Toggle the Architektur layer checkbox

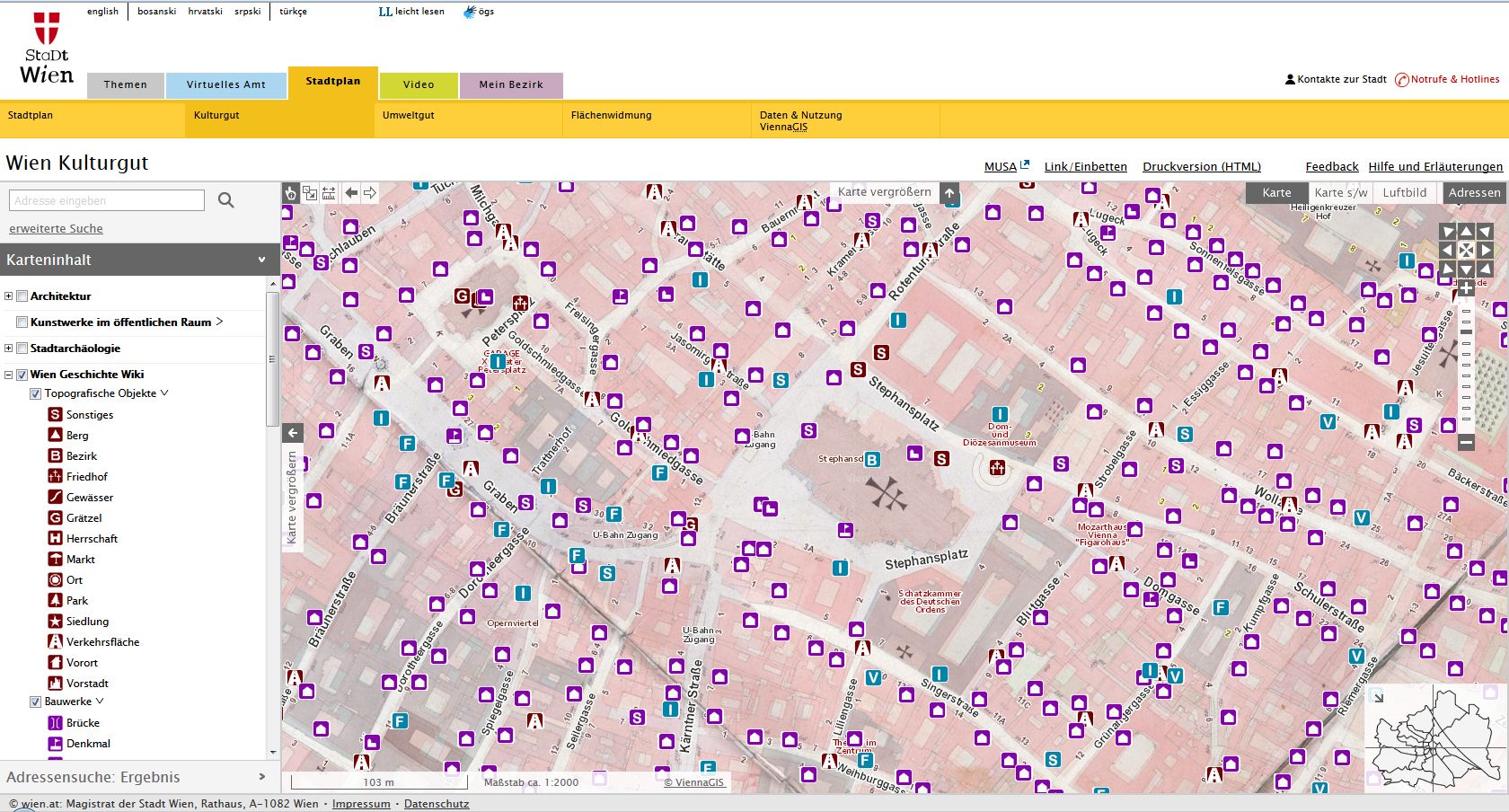tap(22, 296)
